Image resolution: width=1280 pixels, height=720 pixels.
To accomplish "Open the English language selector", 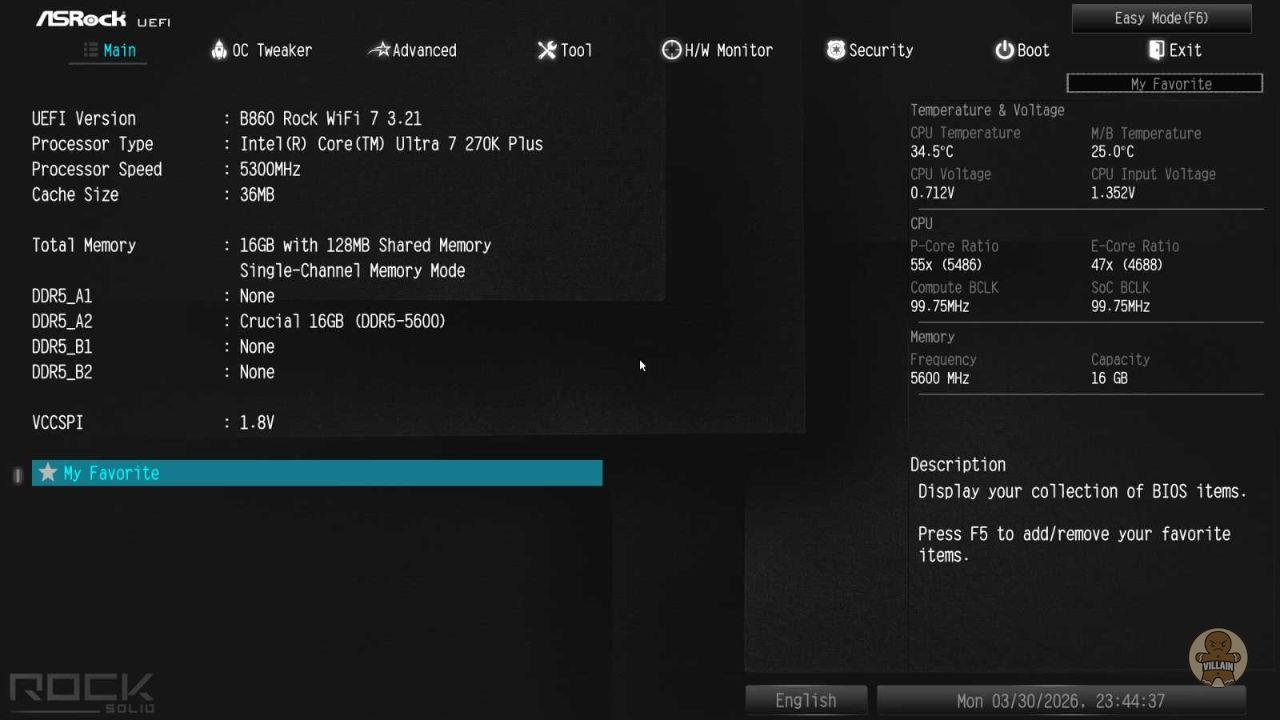I will pyautogui.click(x=805, y=700).
